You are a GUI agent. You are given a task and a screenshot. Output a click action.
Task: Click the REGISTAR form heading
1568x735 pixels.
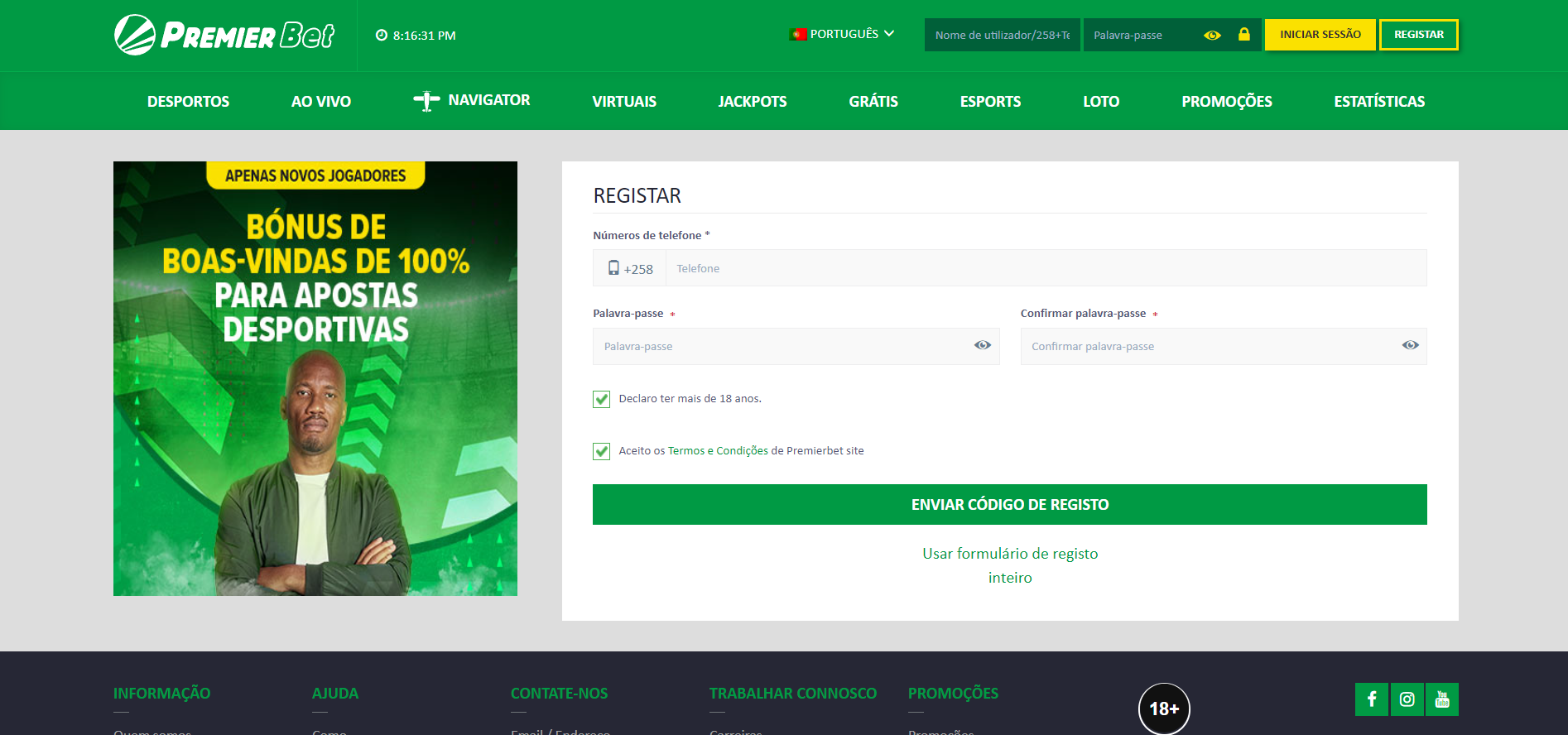pos(637,195)
